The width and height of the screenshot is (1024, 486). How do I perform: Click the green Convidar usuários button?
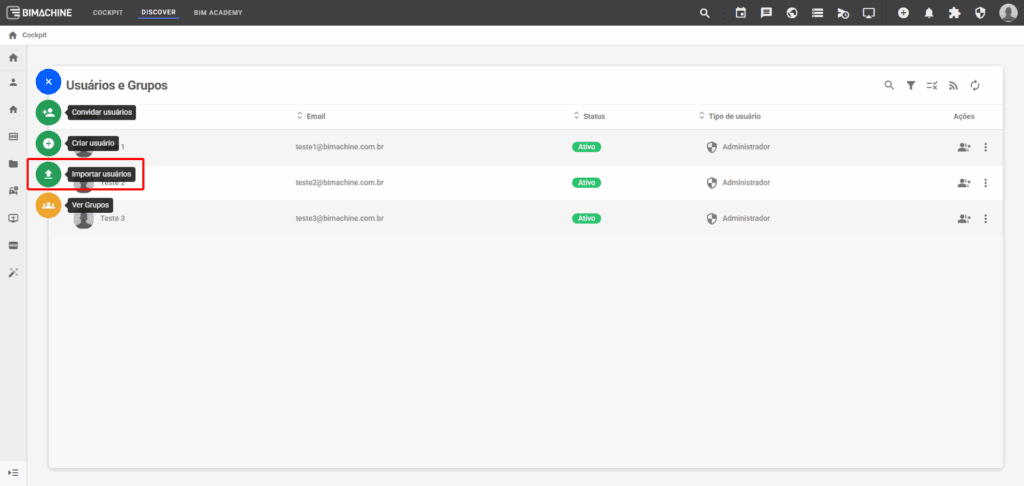[48, 112]
